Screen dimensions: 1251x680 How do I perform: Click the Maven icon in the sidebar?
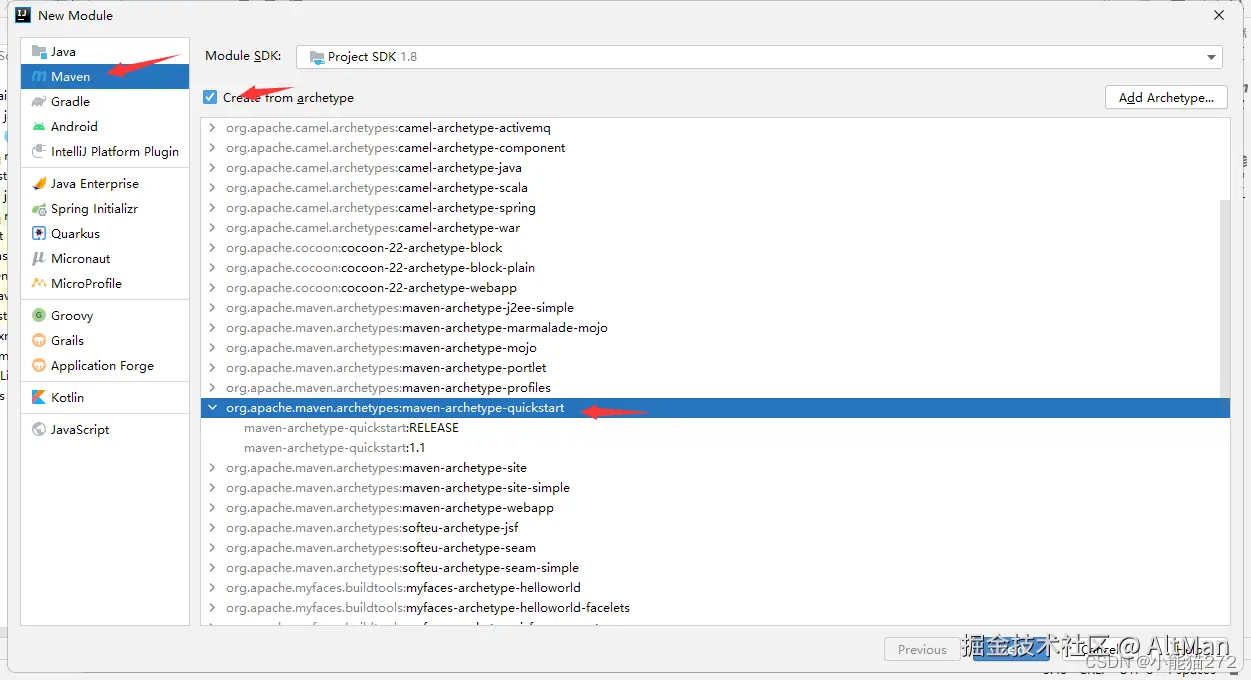click(x=39, y=77)
